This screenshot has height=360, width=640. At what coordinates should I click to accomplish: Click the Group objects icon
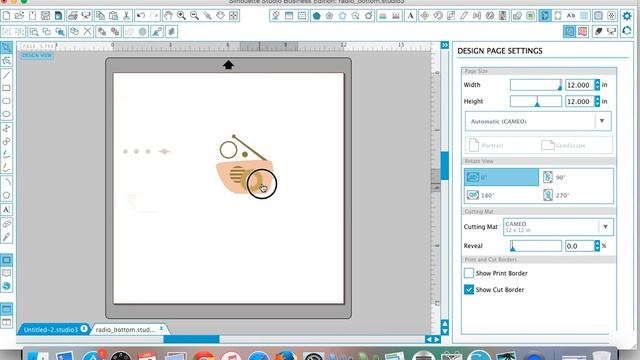coord(7,31)
